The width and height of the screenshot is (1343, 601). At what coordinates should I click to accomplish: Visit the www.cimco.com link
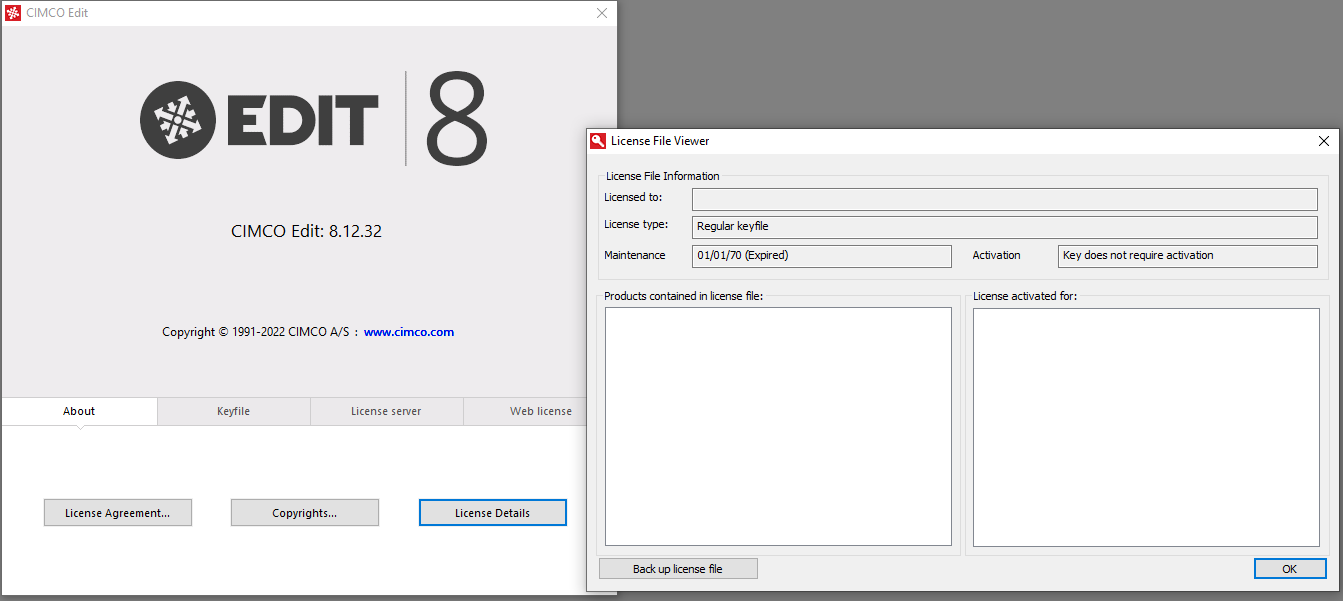point(409,332)
